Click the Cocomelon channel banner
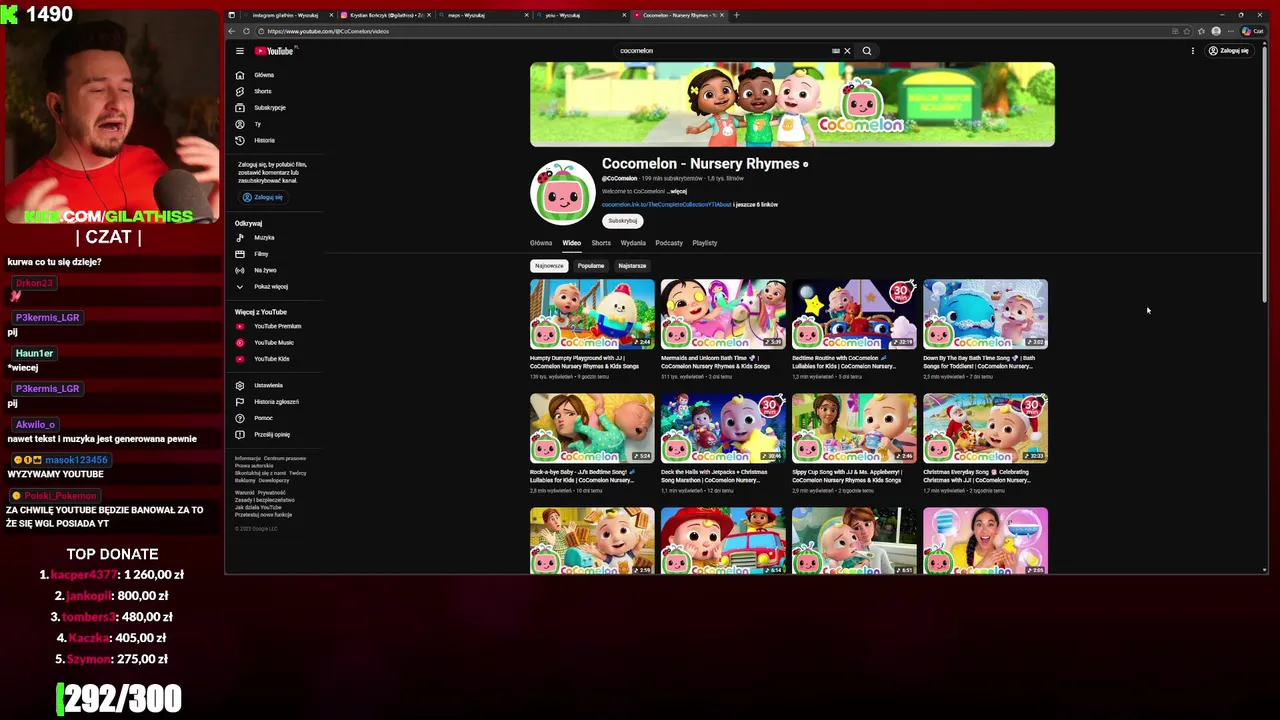The width and height of the screenshot is (1280, 720). 792,105
